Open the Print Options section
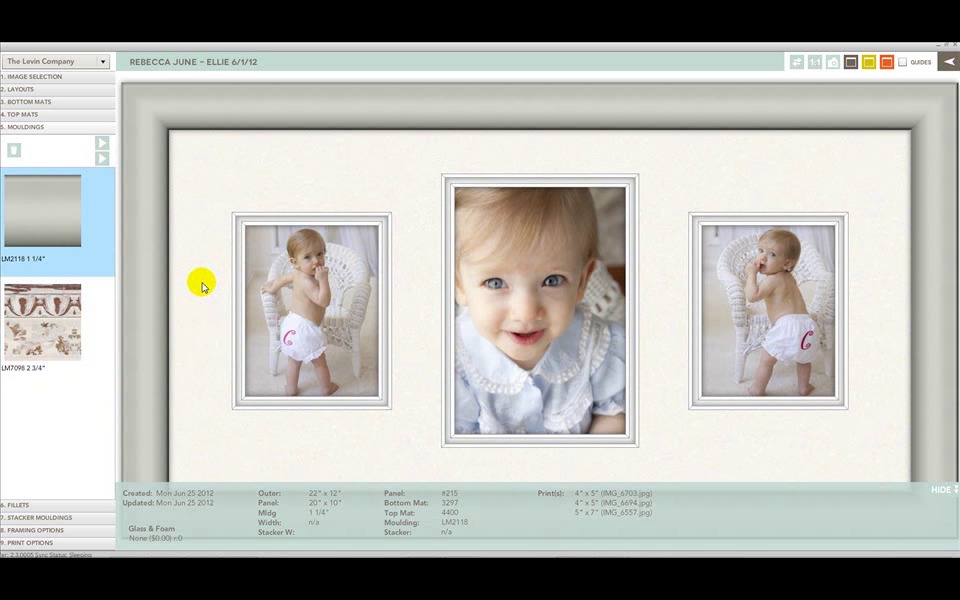This screenshot has height=600, width=960. pos(57,543)
